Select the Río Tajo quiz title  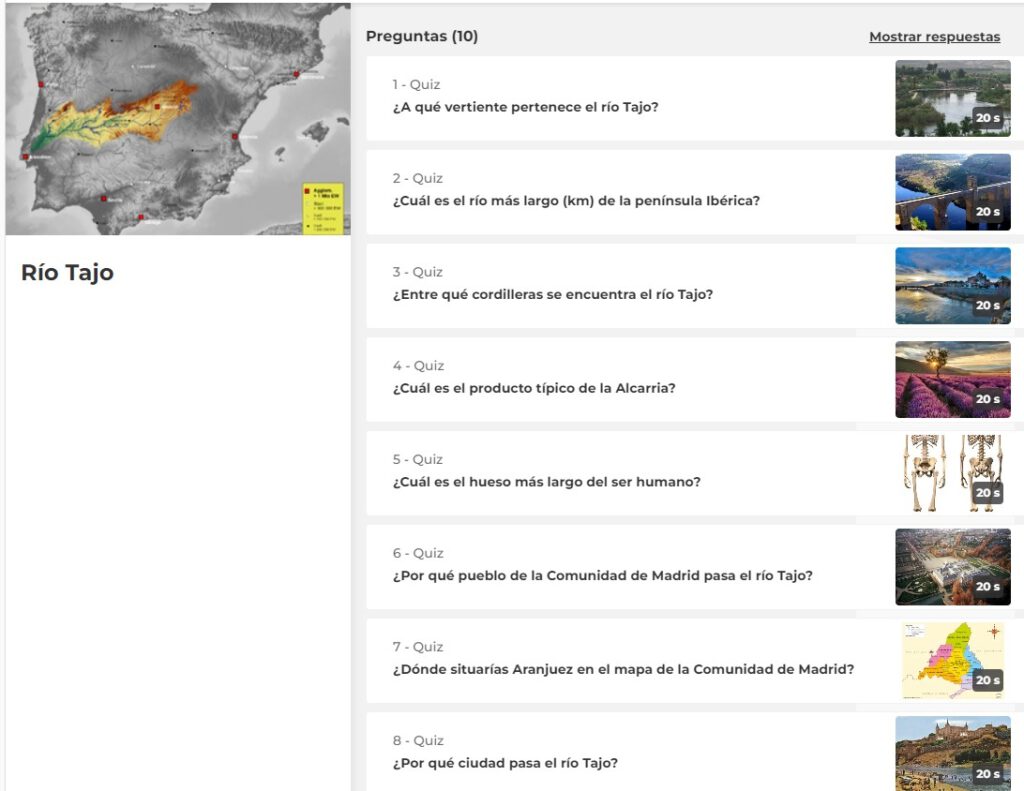click(x=67, y=273)
